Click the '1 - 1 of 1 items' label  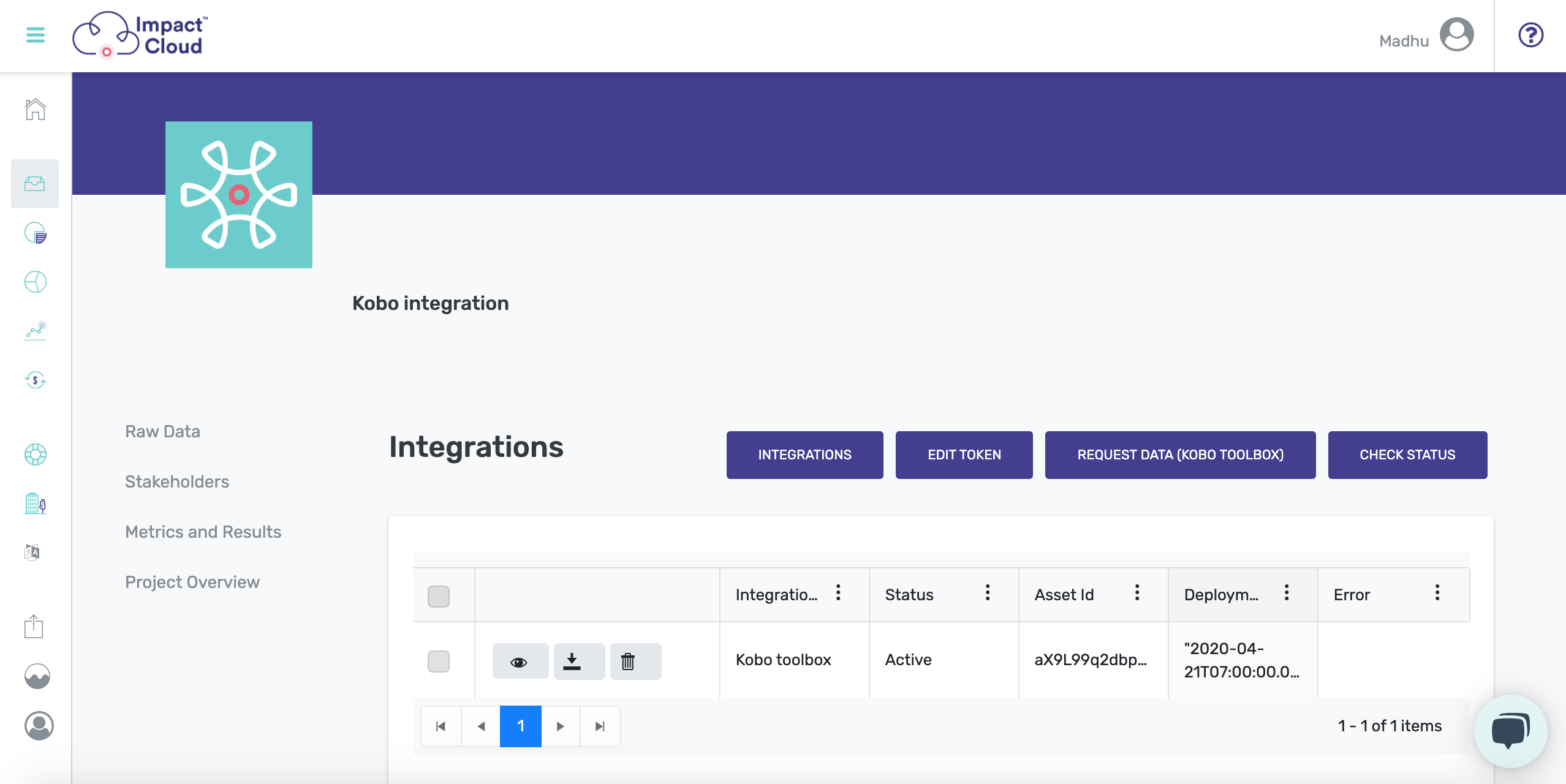1390,726
